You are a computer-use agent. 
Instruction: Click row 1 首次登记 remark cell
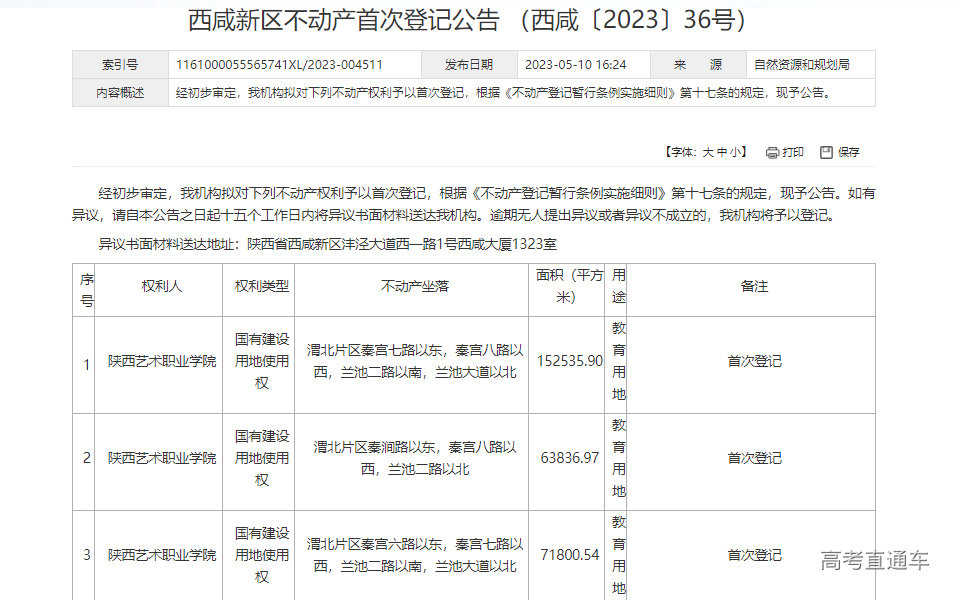point(754,361)
